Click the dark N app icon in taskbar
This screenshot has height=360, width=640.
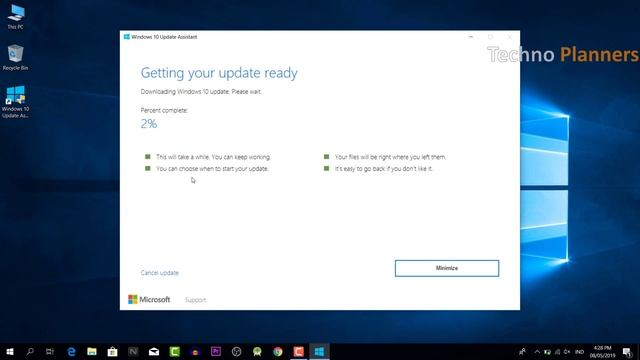click(x=133, y=351)
